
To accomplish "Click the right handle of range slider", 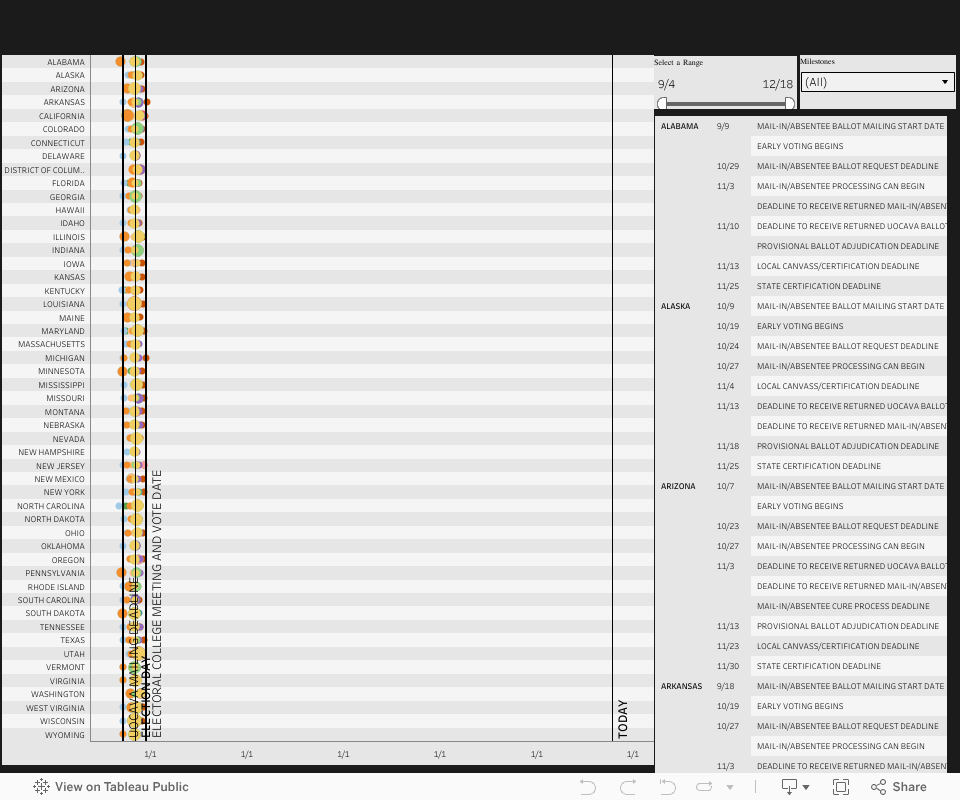I will (790, 103).
